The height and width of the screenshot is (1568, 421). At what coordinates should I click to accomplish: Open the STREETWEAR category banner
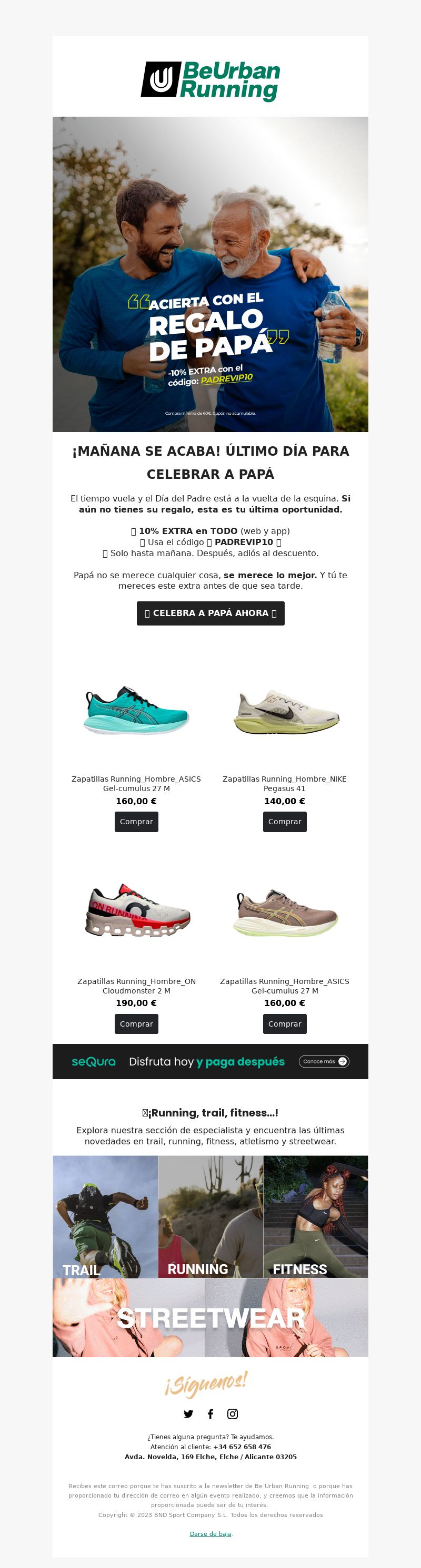click(x=210, y=1318)
